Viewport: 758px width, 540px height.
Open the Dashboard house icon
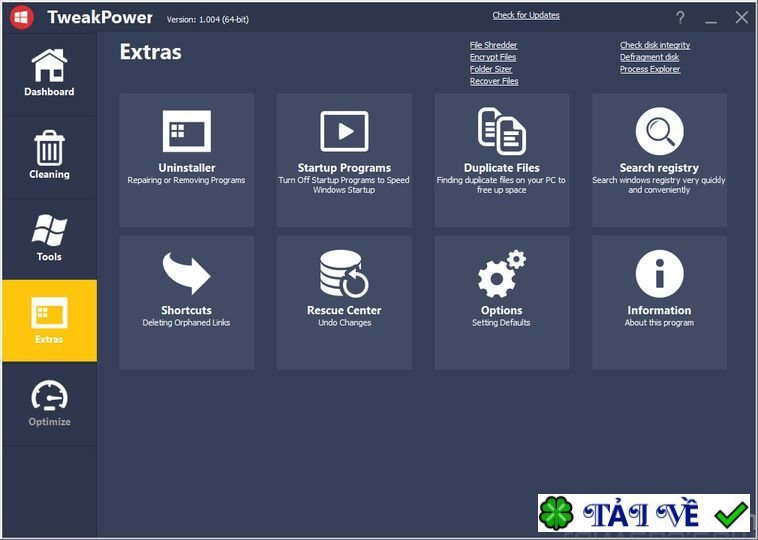point(49,65)
